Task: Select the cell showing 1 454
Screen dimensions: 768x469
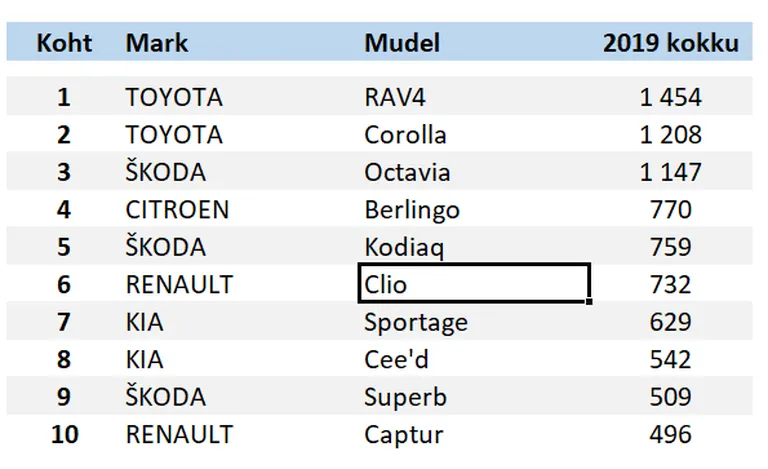Action: pos(670,97)
